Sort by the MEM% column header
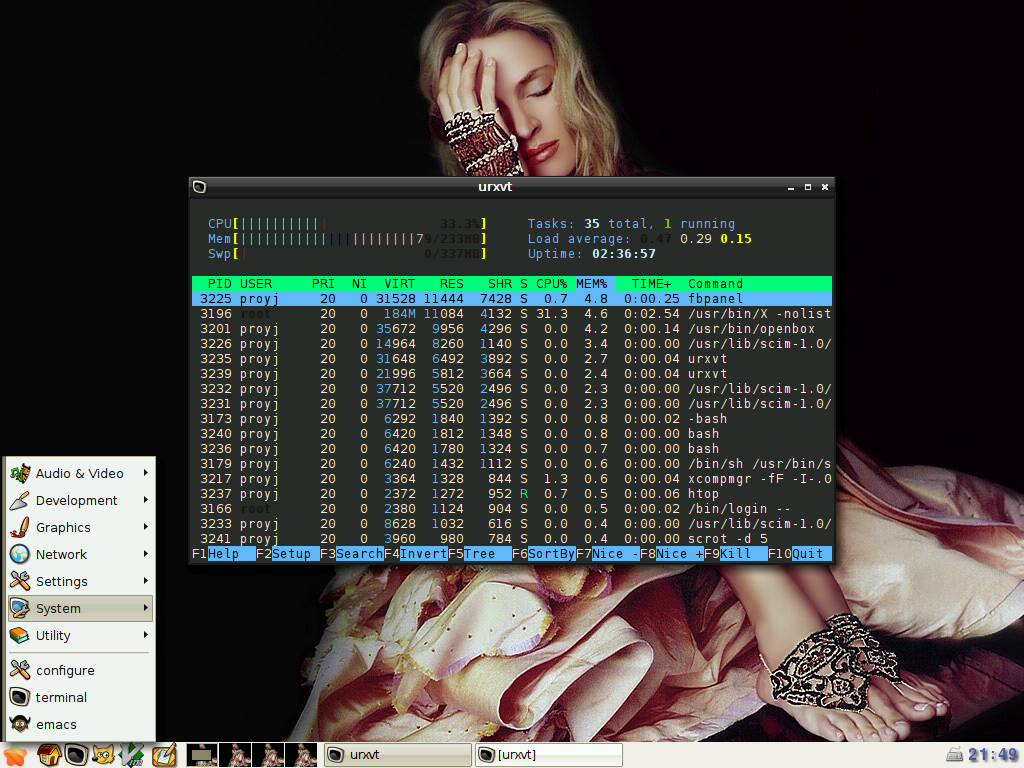The height and width of the screenshot is (768, 1024). [x=592, y=284]
